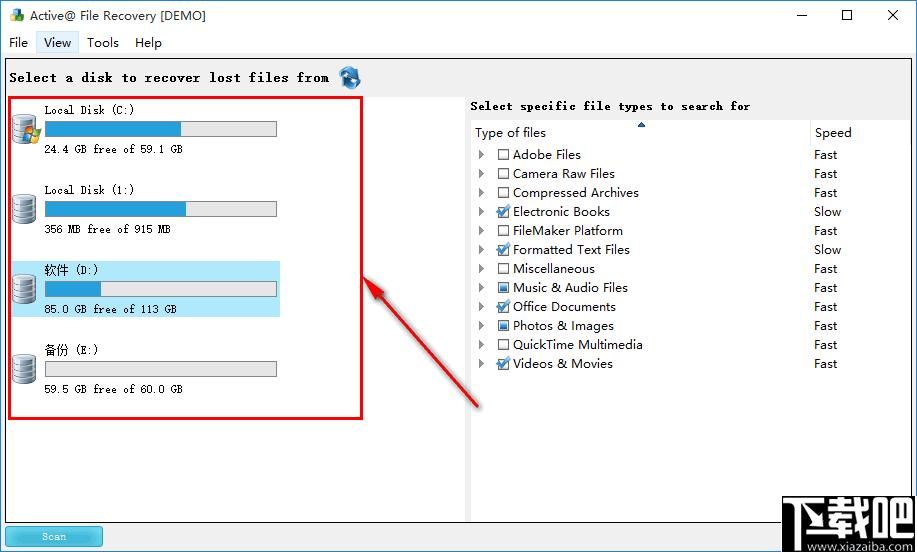The height and width of the screenshot is (552, 917).
Task: Check the Miscellaneous checkbox
Action: [503, 269]
